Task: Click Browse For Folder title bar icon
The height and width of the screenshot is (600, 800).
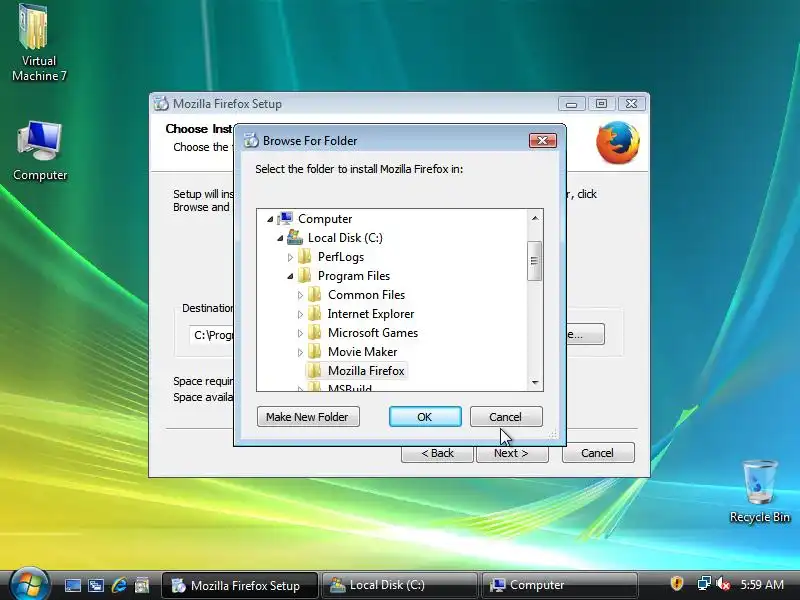Action: coord(251,140)
